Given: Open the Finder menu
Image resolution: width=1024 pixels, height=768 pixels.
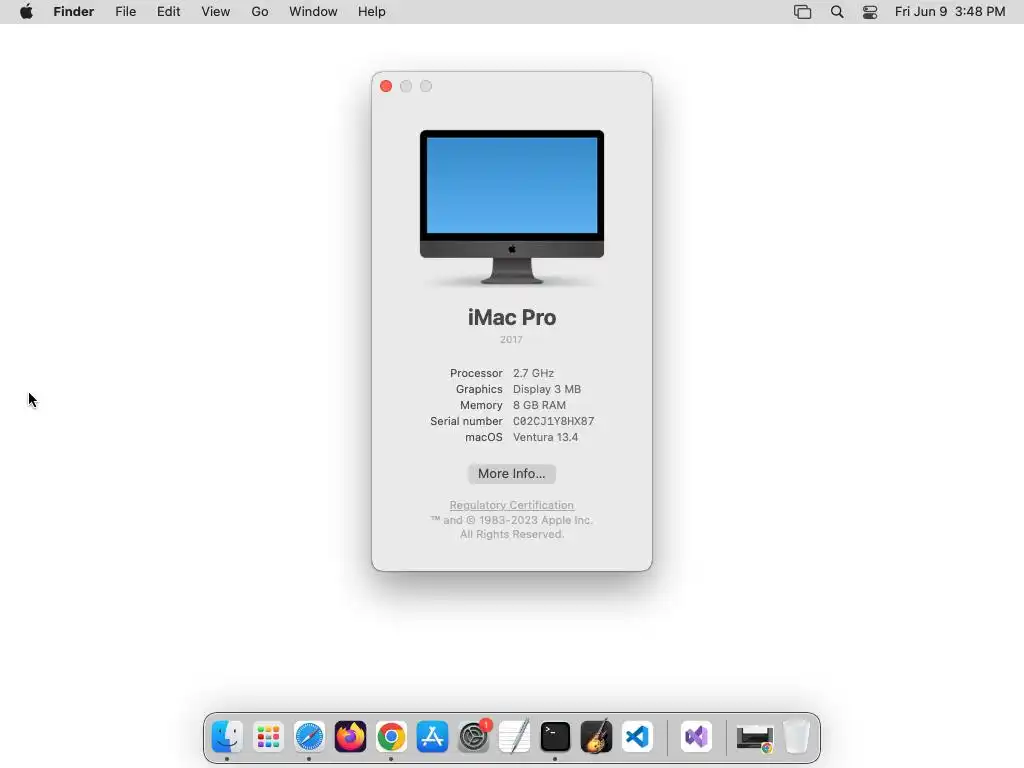Looking at the screenshot, I should point(74,12).
